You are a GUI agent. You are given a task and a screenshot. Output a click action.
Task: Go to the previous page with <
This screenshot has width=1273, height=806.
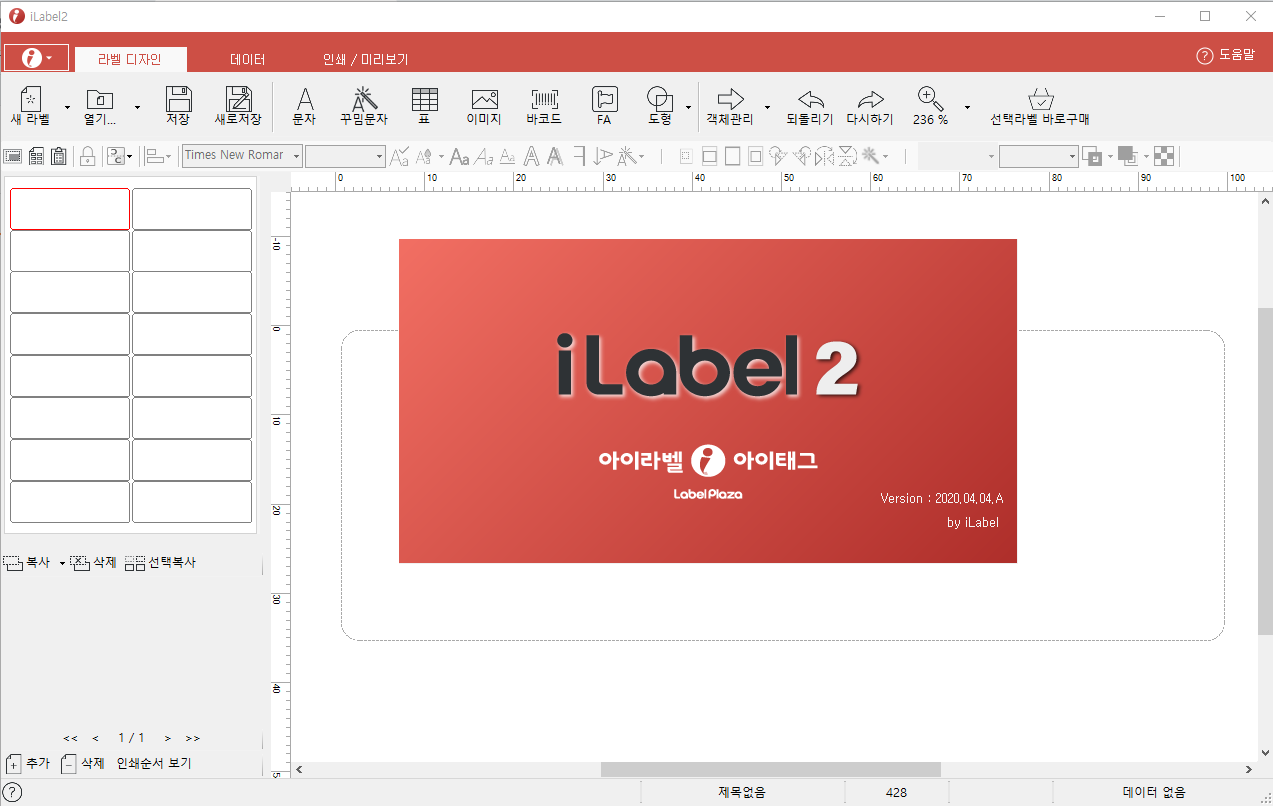point(95,738)
